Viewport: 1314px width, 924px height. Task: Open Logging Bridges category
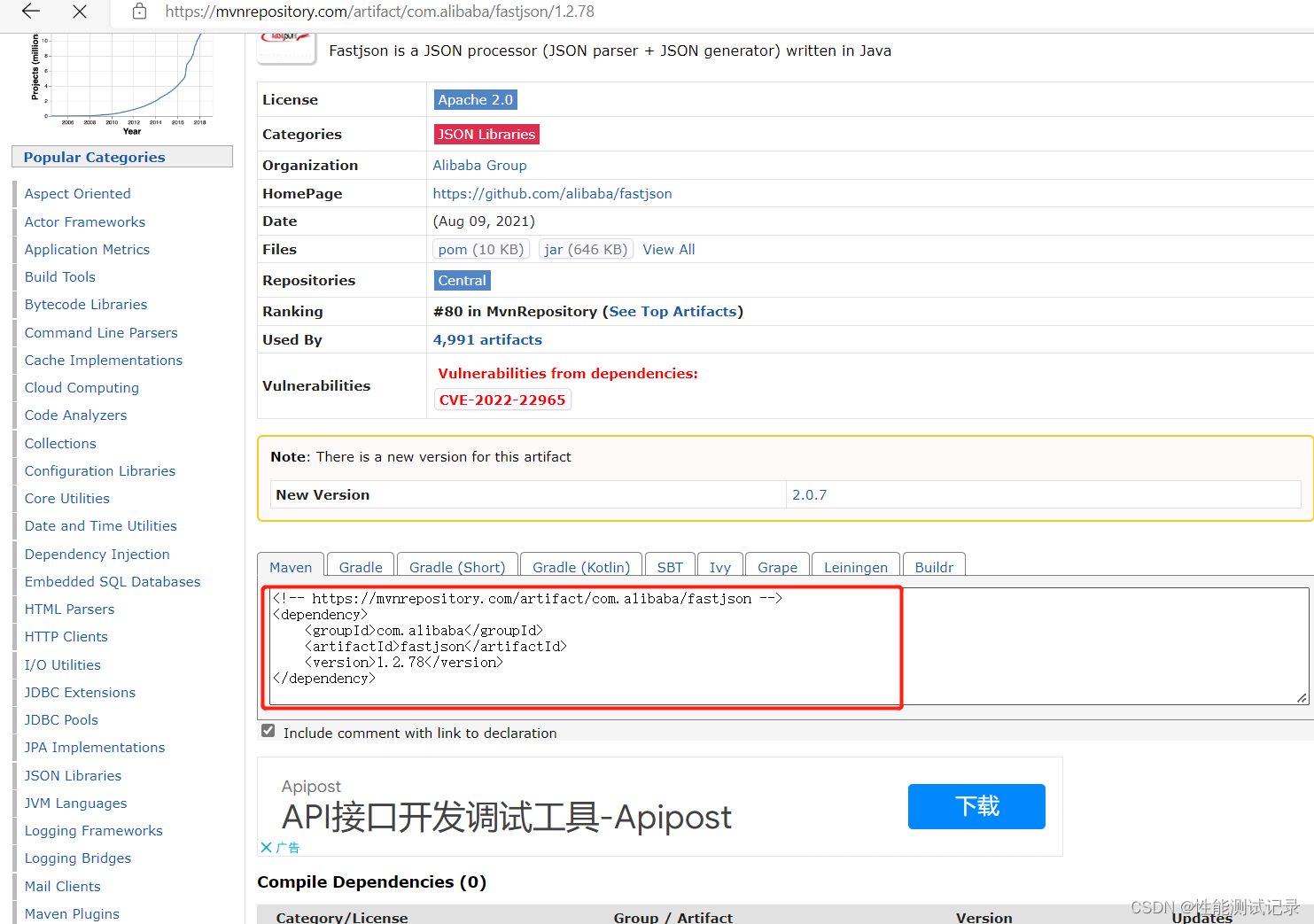pyautogui.click(x=78, y=858)
